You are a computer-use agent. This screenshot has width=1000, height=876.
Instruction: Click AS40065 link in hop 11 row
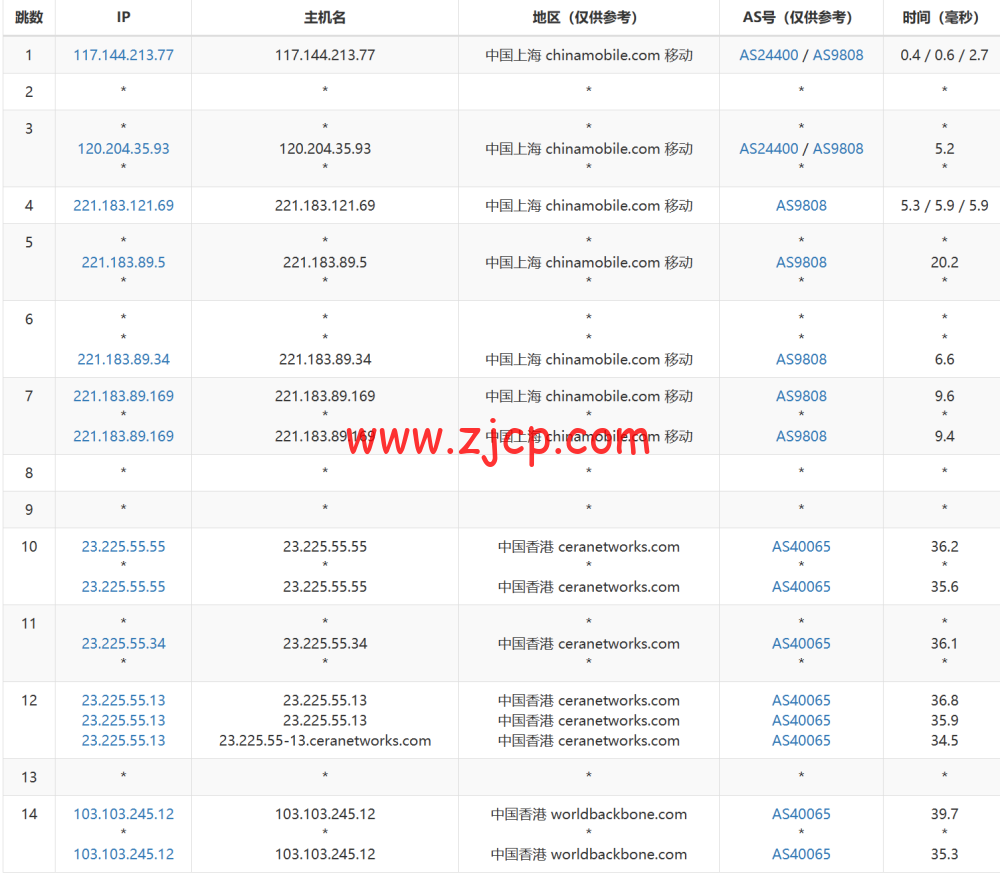tap(801, 643)
